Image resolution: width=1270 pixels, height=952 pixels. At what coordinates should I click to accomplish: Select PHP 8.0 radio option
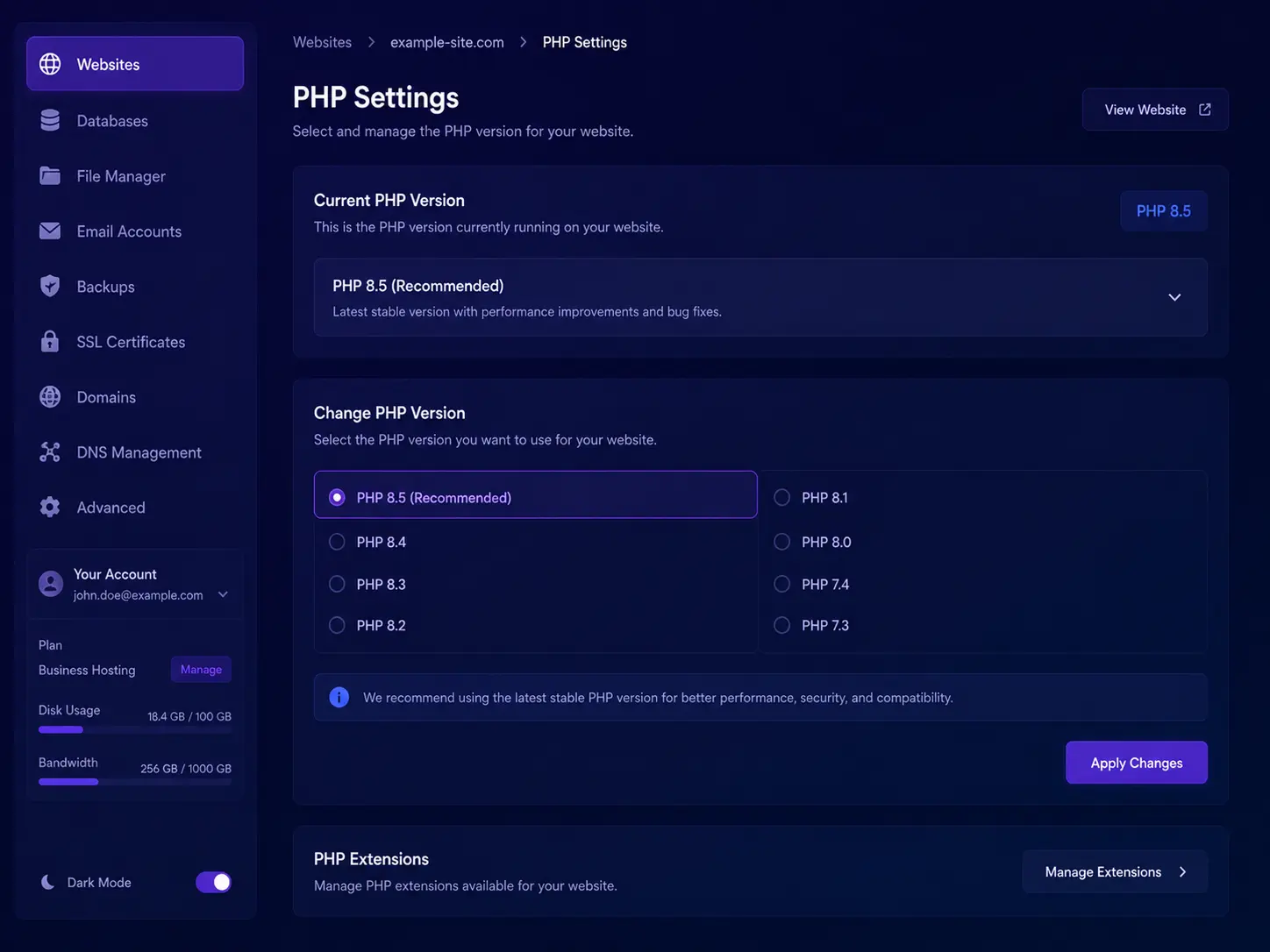(781, 542)
